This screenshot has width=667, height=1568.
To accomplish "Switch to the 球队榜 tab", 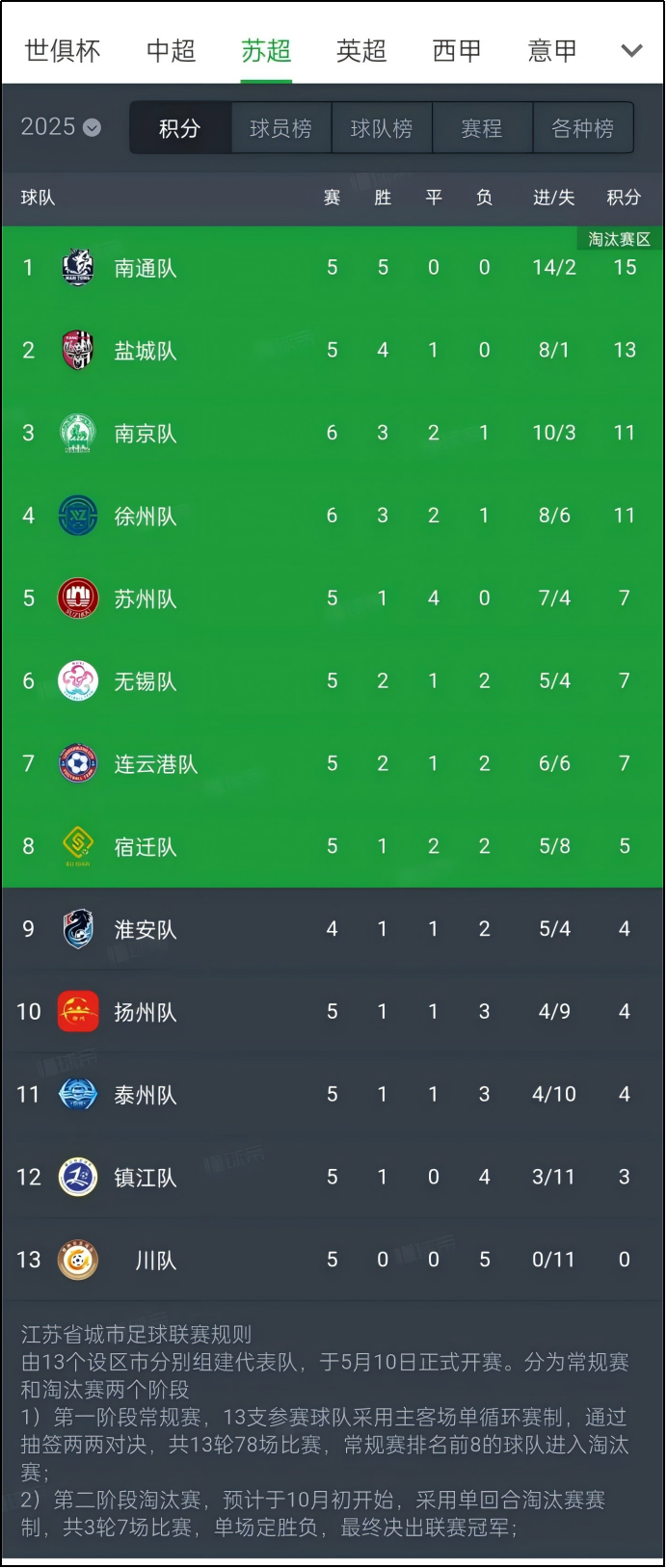I will [x=382, y=128].
